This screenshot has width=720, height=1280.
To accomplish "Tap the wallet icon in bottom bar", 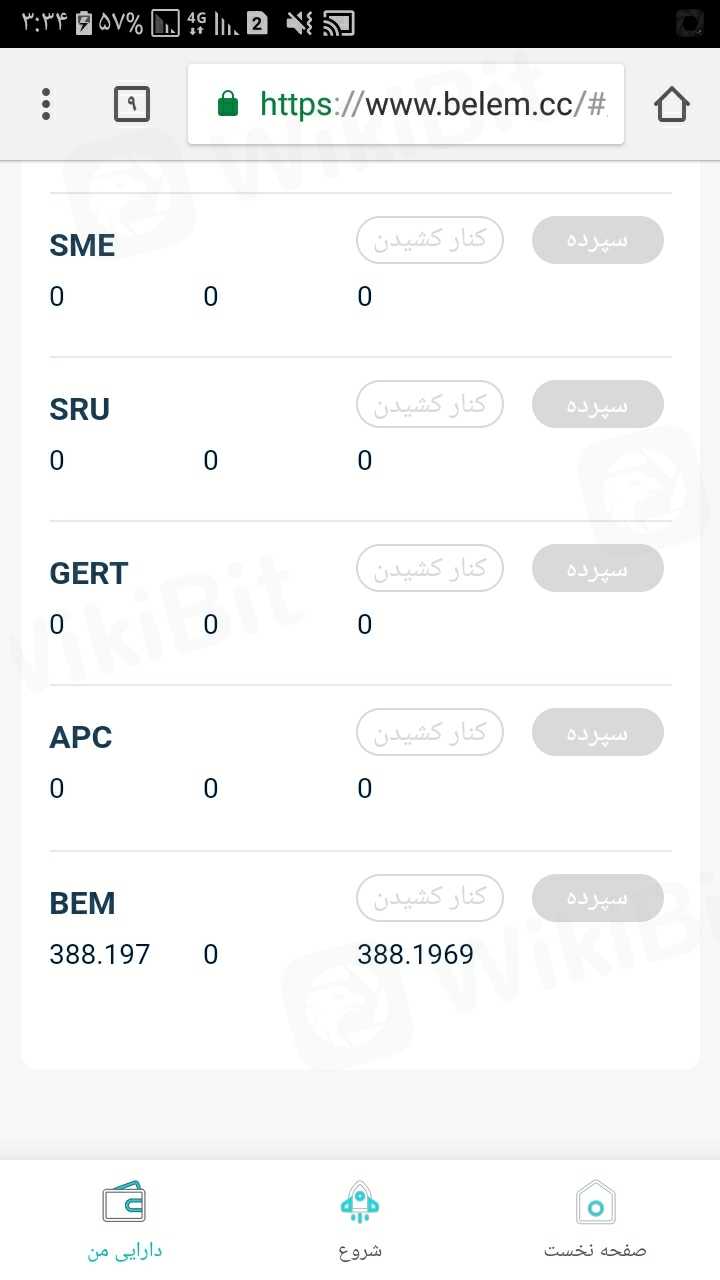I will (124, 1203).
